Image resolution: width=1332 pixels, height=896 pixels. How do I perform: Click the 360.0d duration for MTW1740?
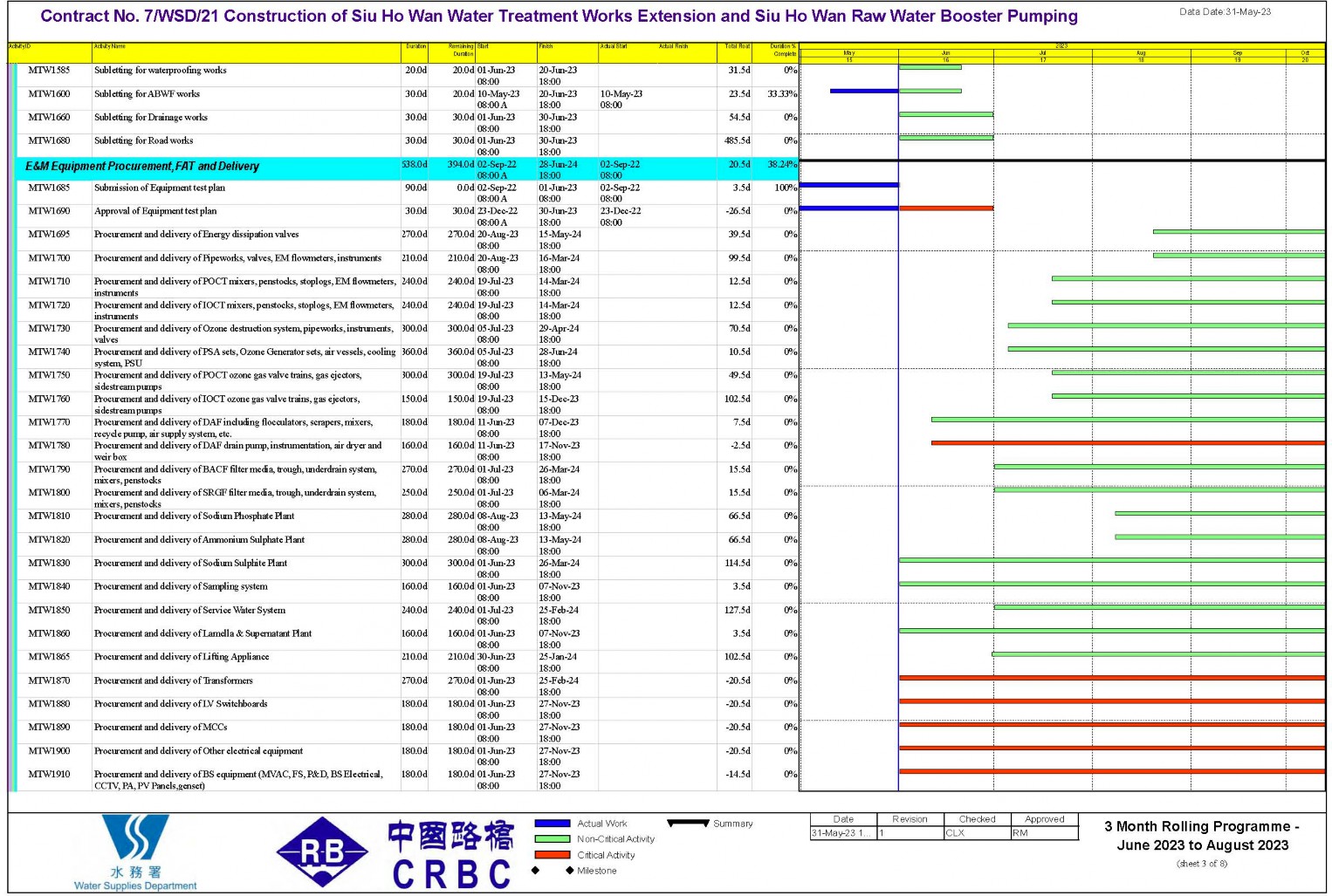pos(414,352)
